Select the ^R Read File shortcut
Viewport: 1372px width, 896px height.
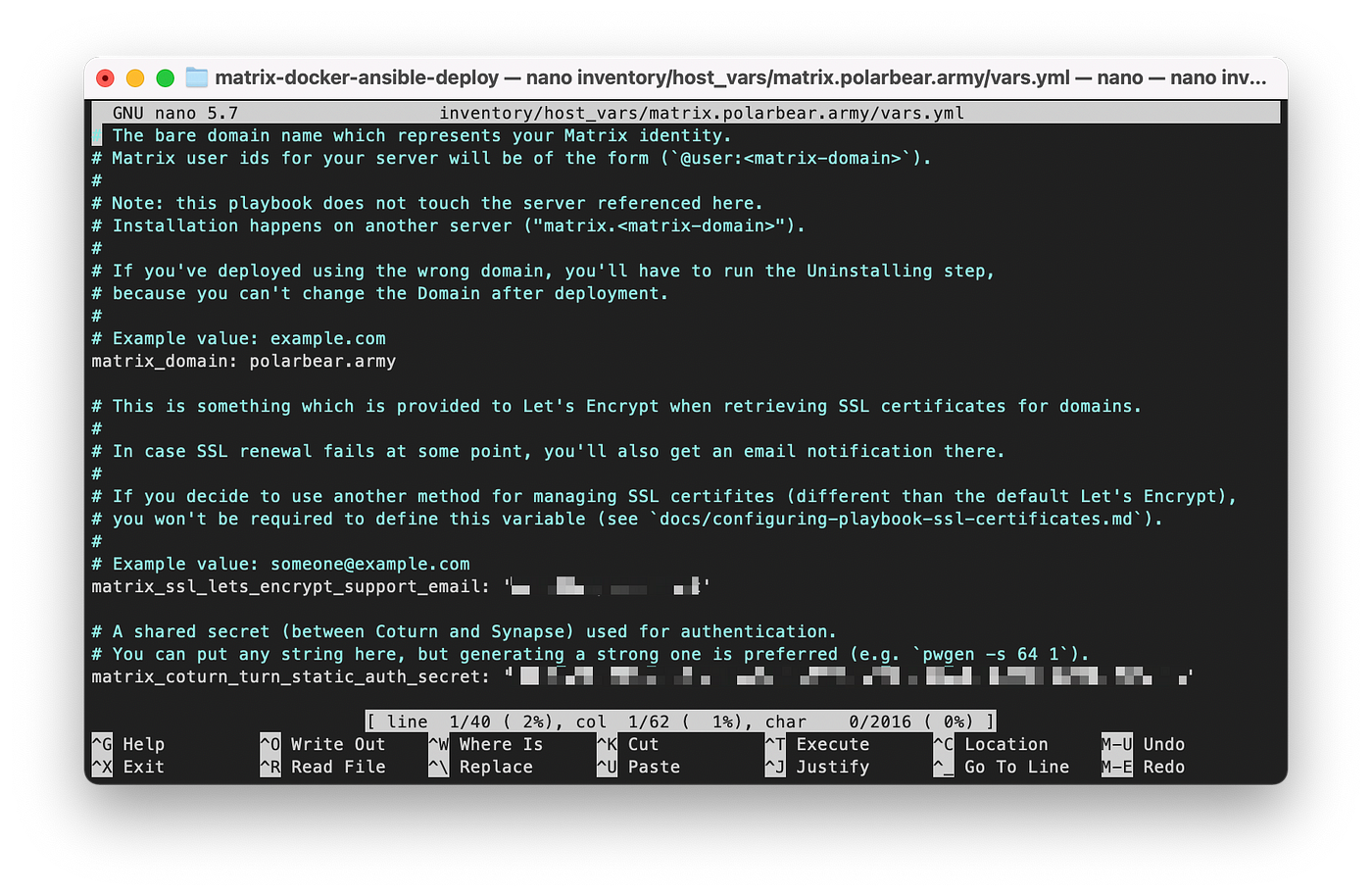[322, 767]
